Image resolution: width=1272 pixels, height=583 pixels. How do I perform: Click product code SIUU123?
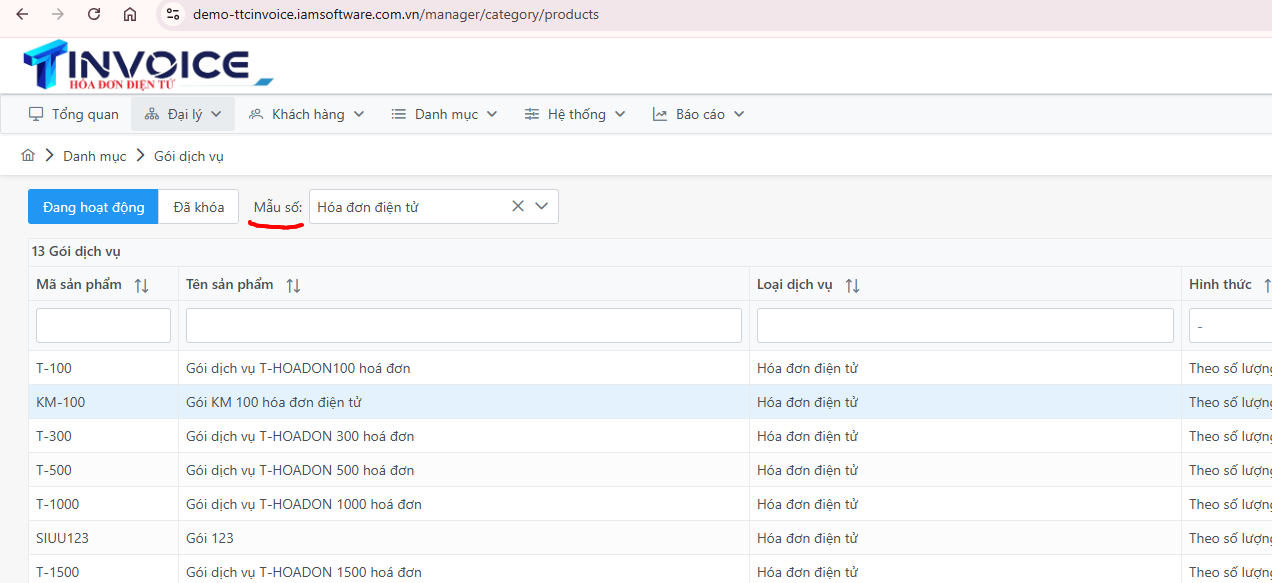coord(63,538)
